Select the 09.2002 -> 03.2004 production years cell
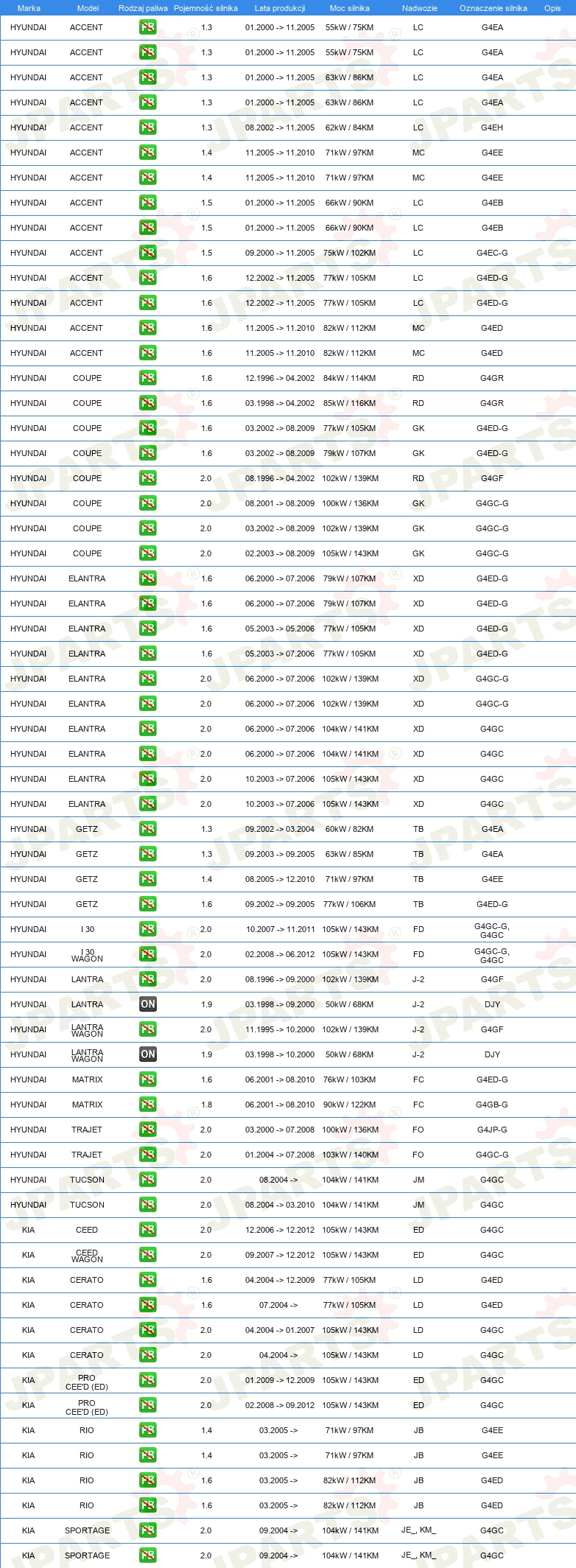The image size is (576, 1568). tap(280, 829)
